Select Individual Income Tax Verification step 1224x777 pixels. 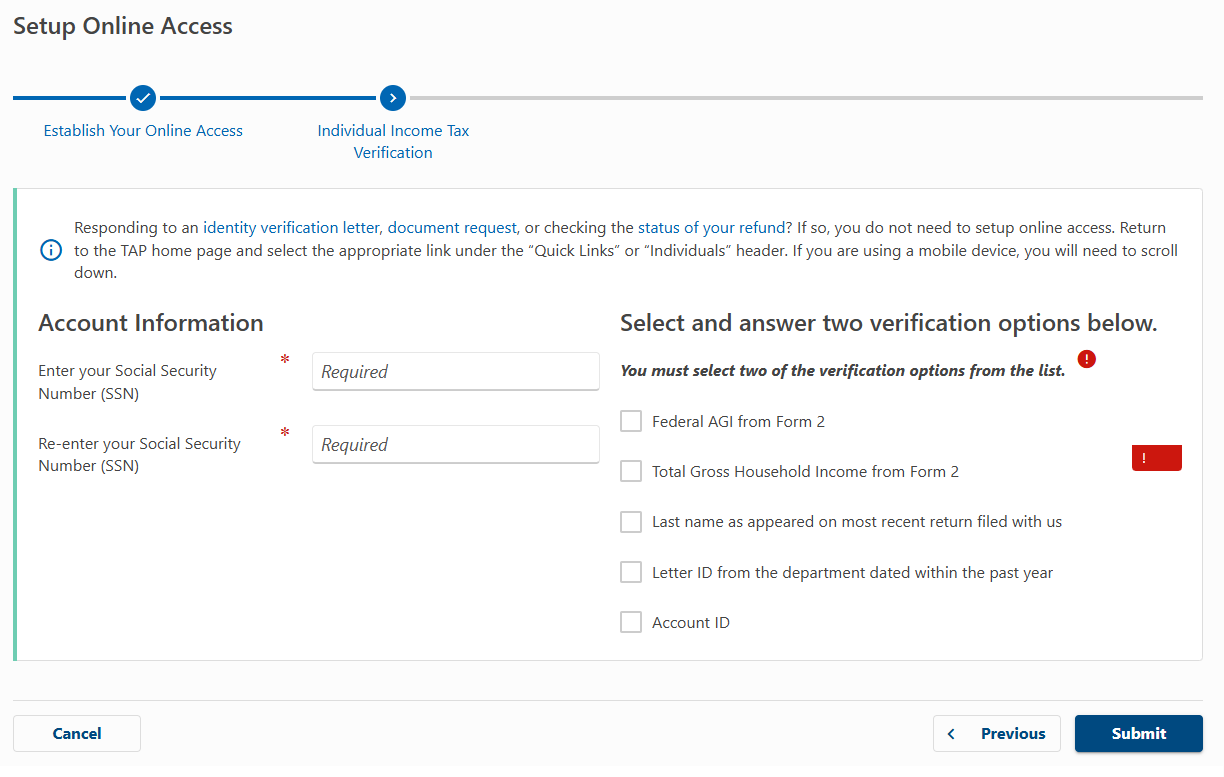coord(393,142)
